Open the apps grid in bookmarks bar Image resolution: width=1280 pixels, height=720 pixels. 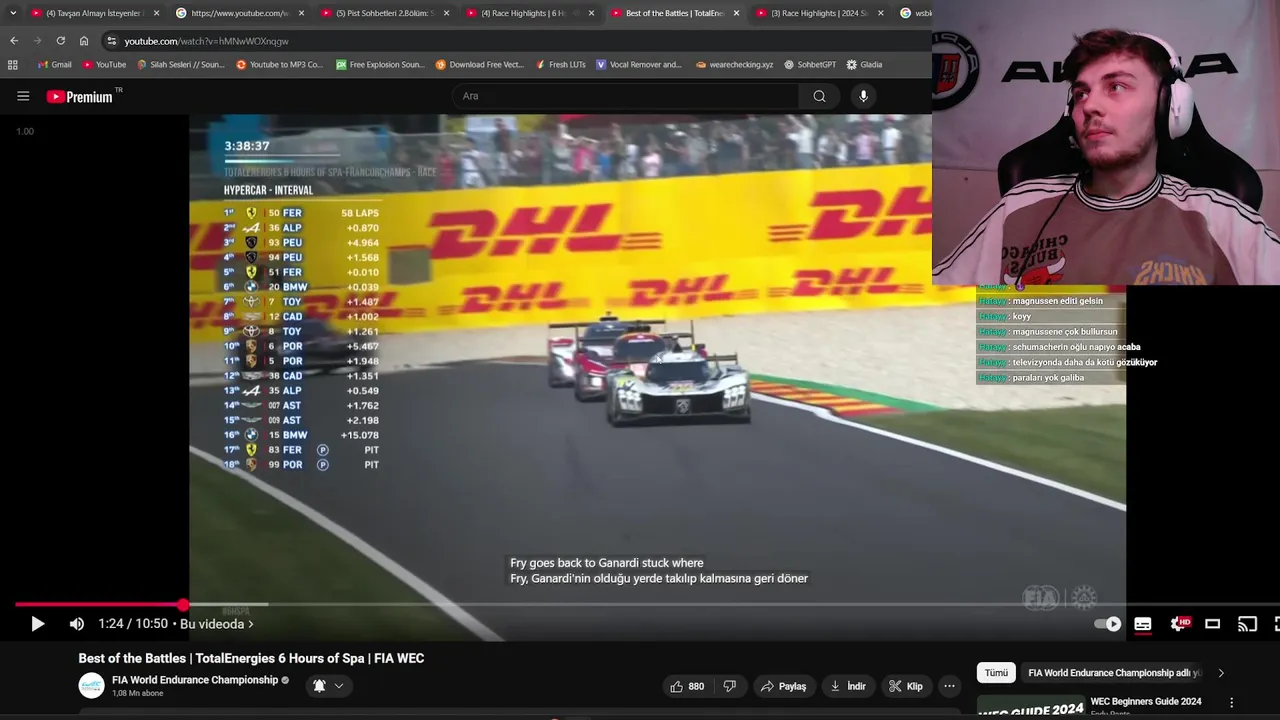tap(13, 64)
